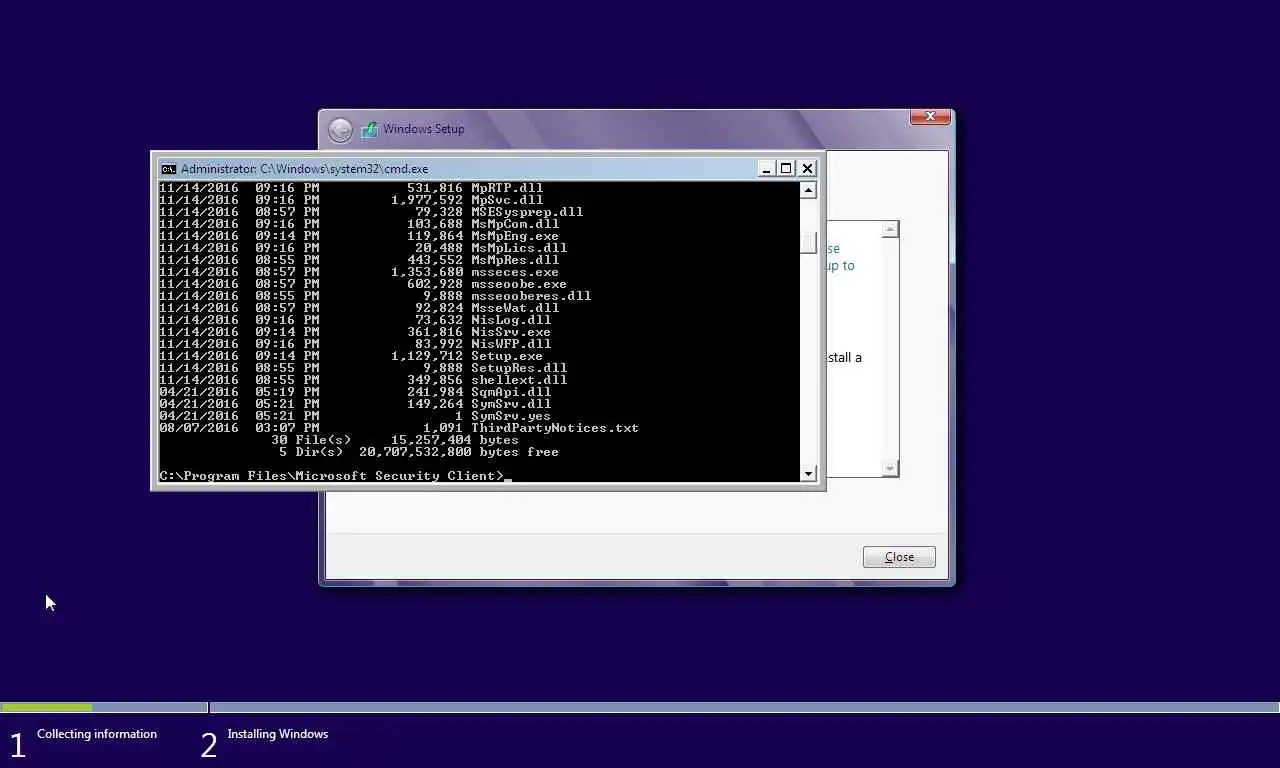This screenshot has width=1280, height=768.
Task: Click the Close button in Windows Setup
Action: coord(899,557)
